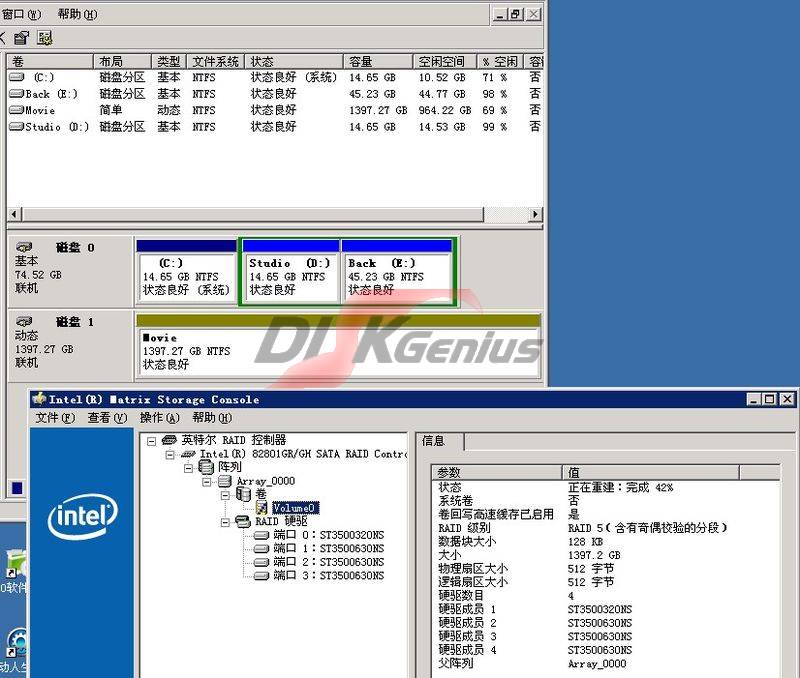Click the dark blue legend swatch in Disk Management
This screenshot has height=678, width=800.
[17, 488]
